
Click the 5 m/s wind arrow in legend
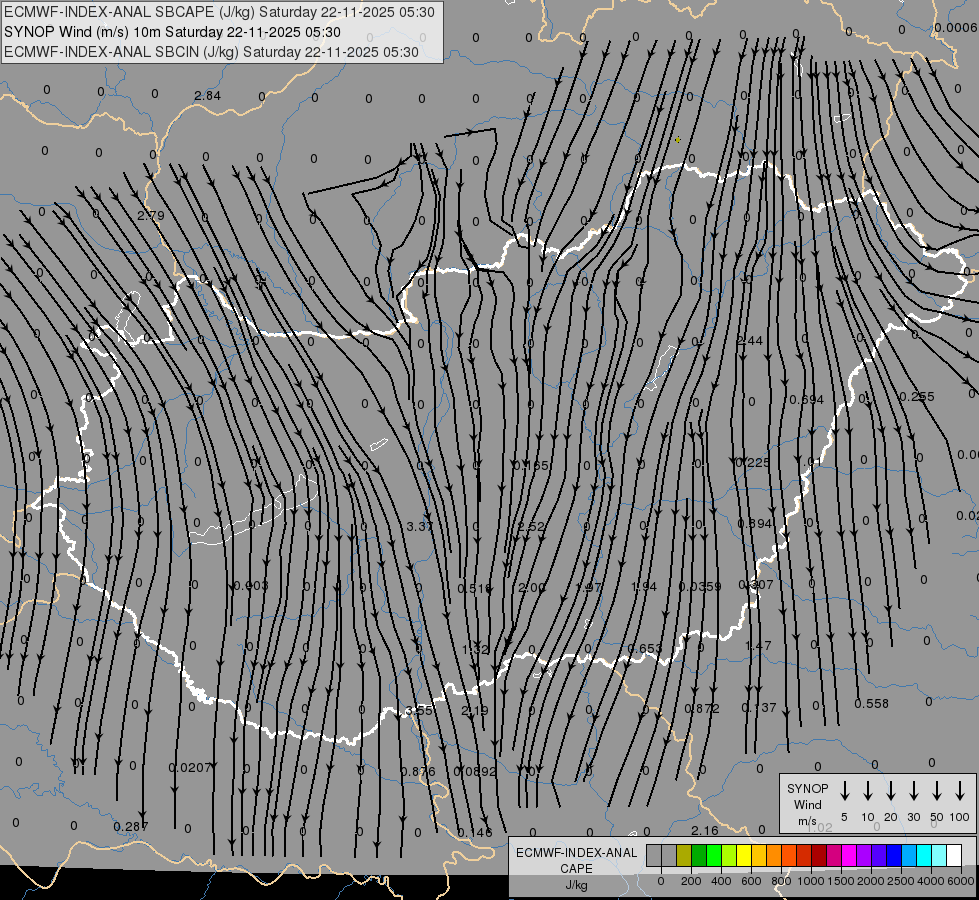[845, 791]
